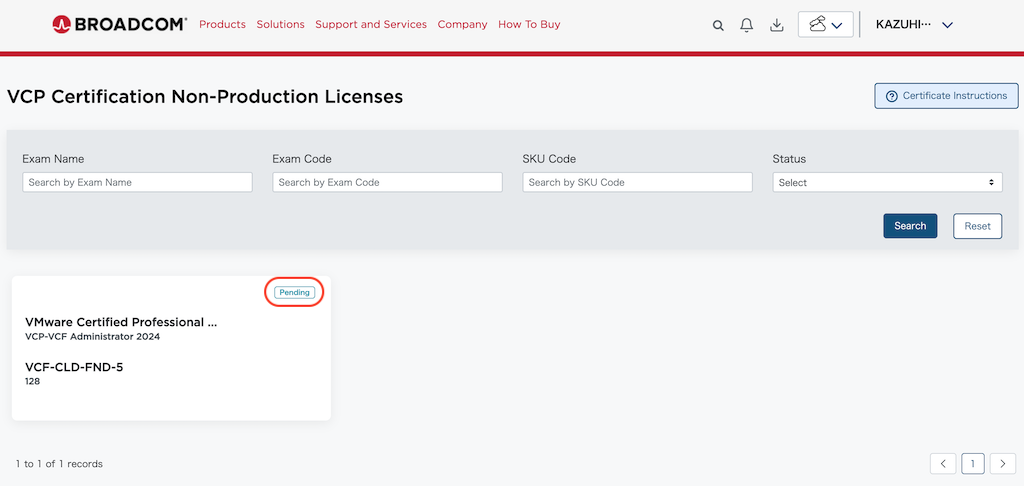
Task: Focus the Exam Code search field
Action: point(387,182)
